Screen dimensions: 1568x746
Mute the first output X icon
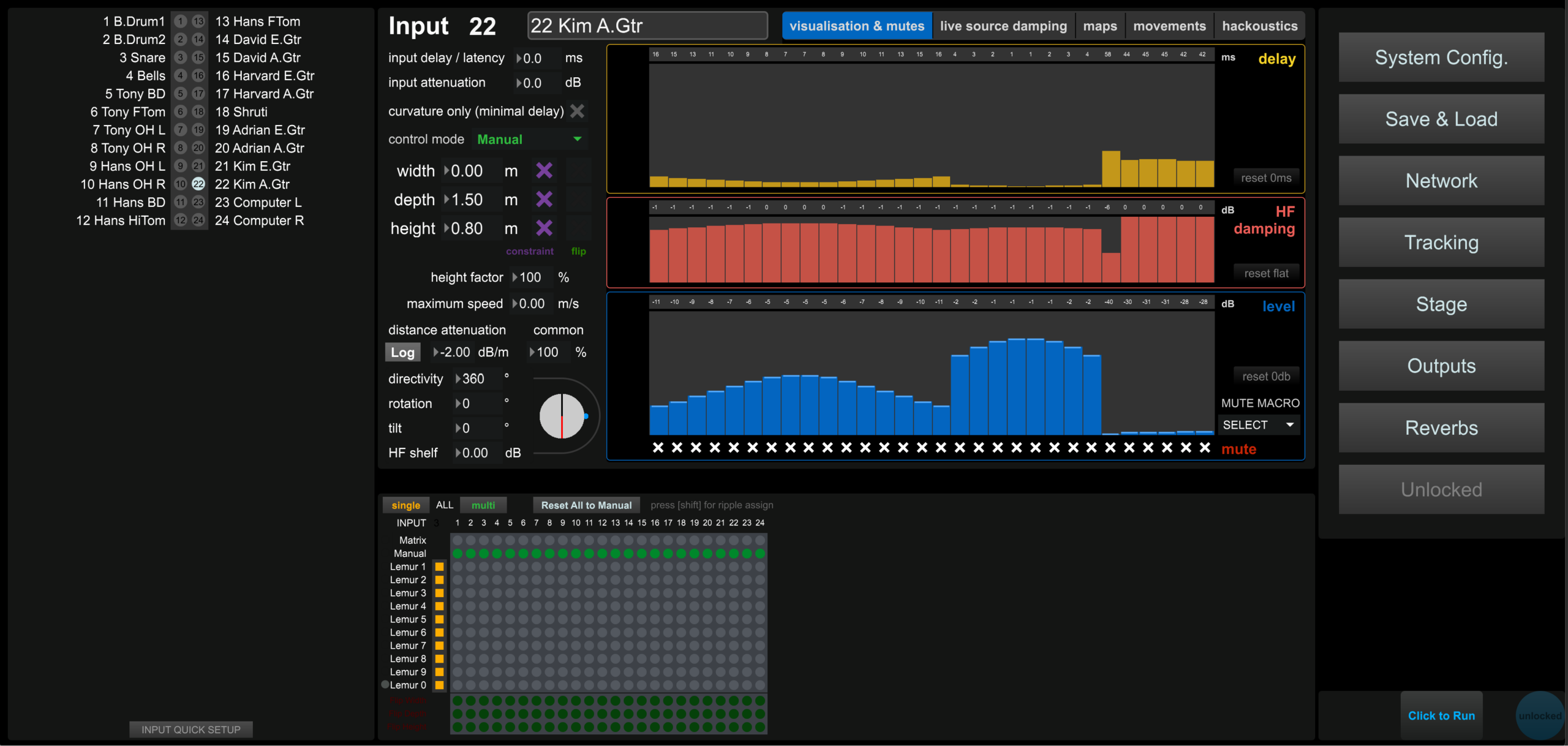658,448
